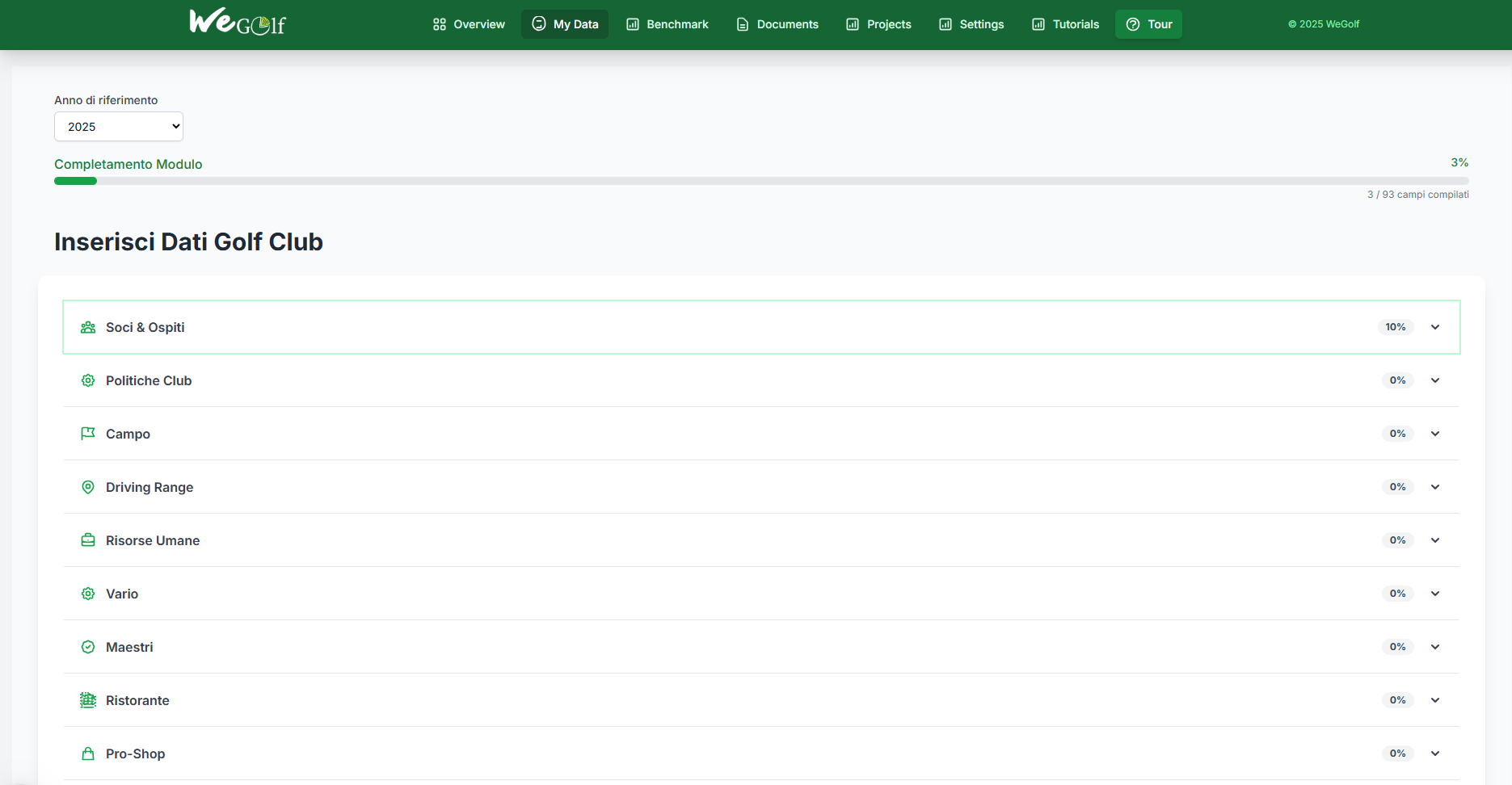Image resolution: width=1512 pixels, height=785 pixels.
Task: Click the WeGolf logo
Action: (237, 22)
